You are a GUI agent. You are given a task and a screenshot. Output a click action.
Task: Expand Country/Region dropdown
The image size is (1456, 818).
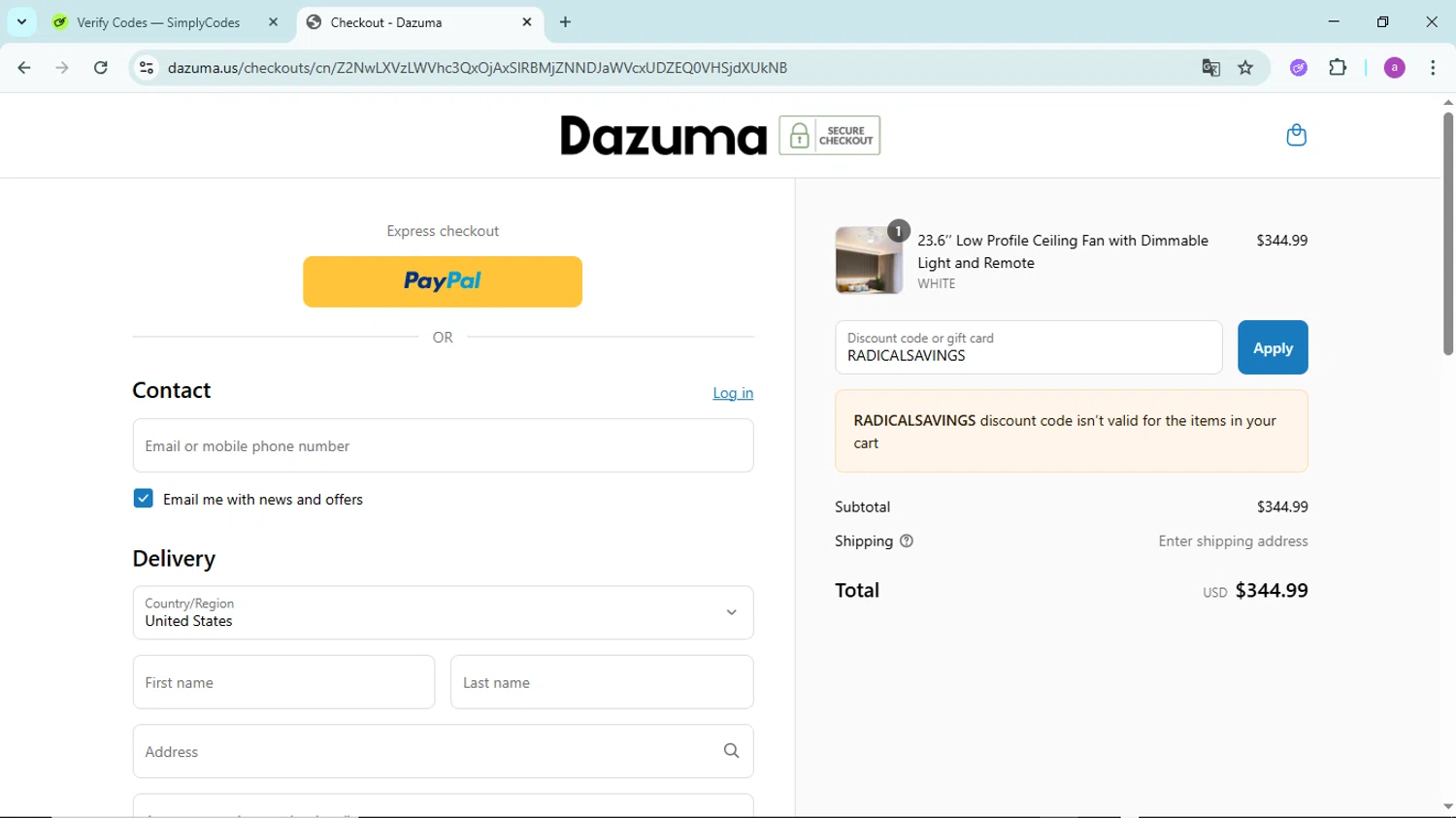pos(443,612)
